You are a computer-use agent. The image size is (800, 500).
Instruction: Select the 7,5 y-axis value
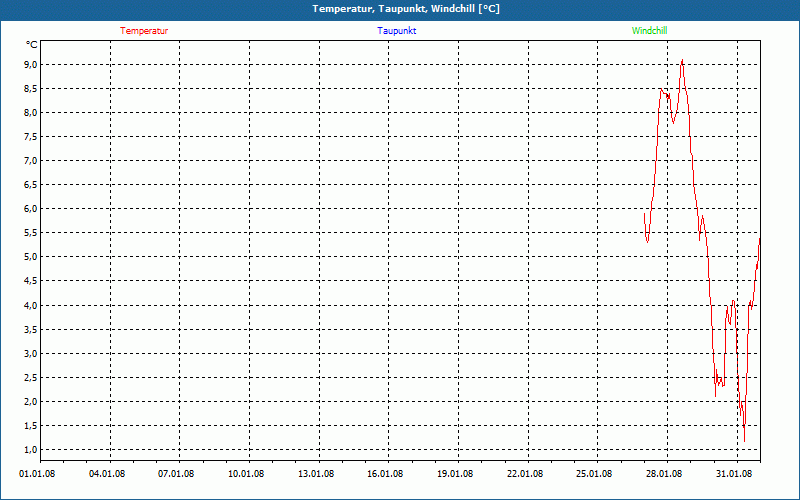[x=31, y=136]
